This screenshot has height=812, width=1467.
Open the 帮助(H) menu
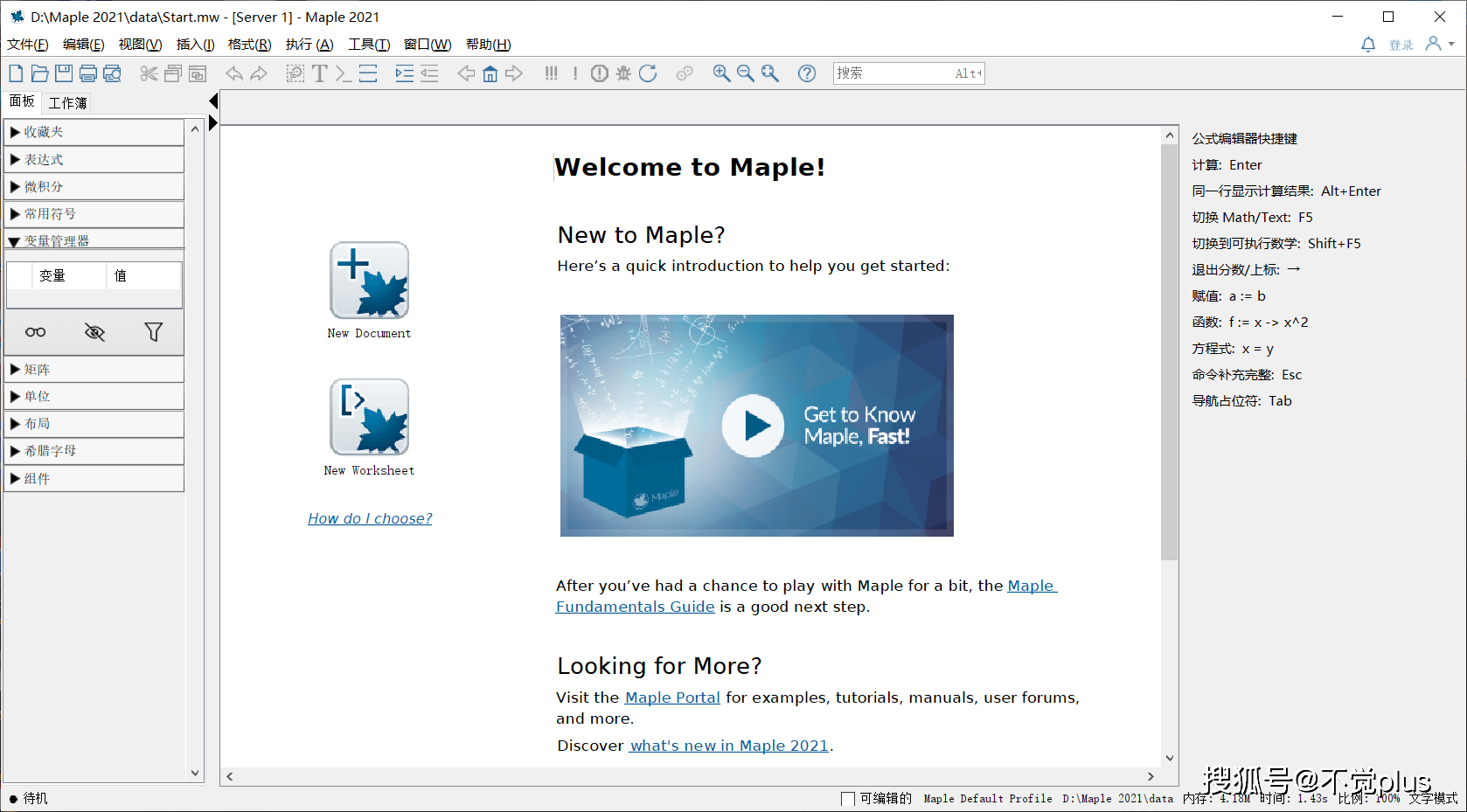[488, 45]
